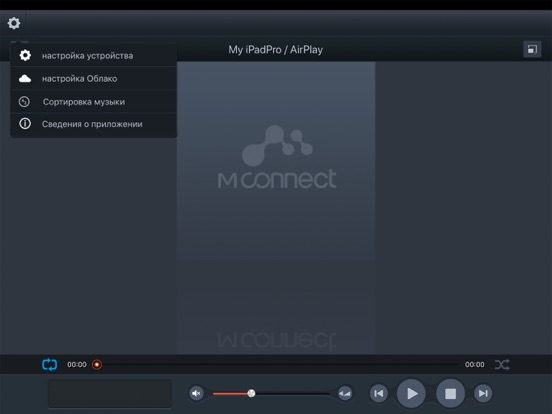Choose Сортировка музыки menu entry

(94, 102)
